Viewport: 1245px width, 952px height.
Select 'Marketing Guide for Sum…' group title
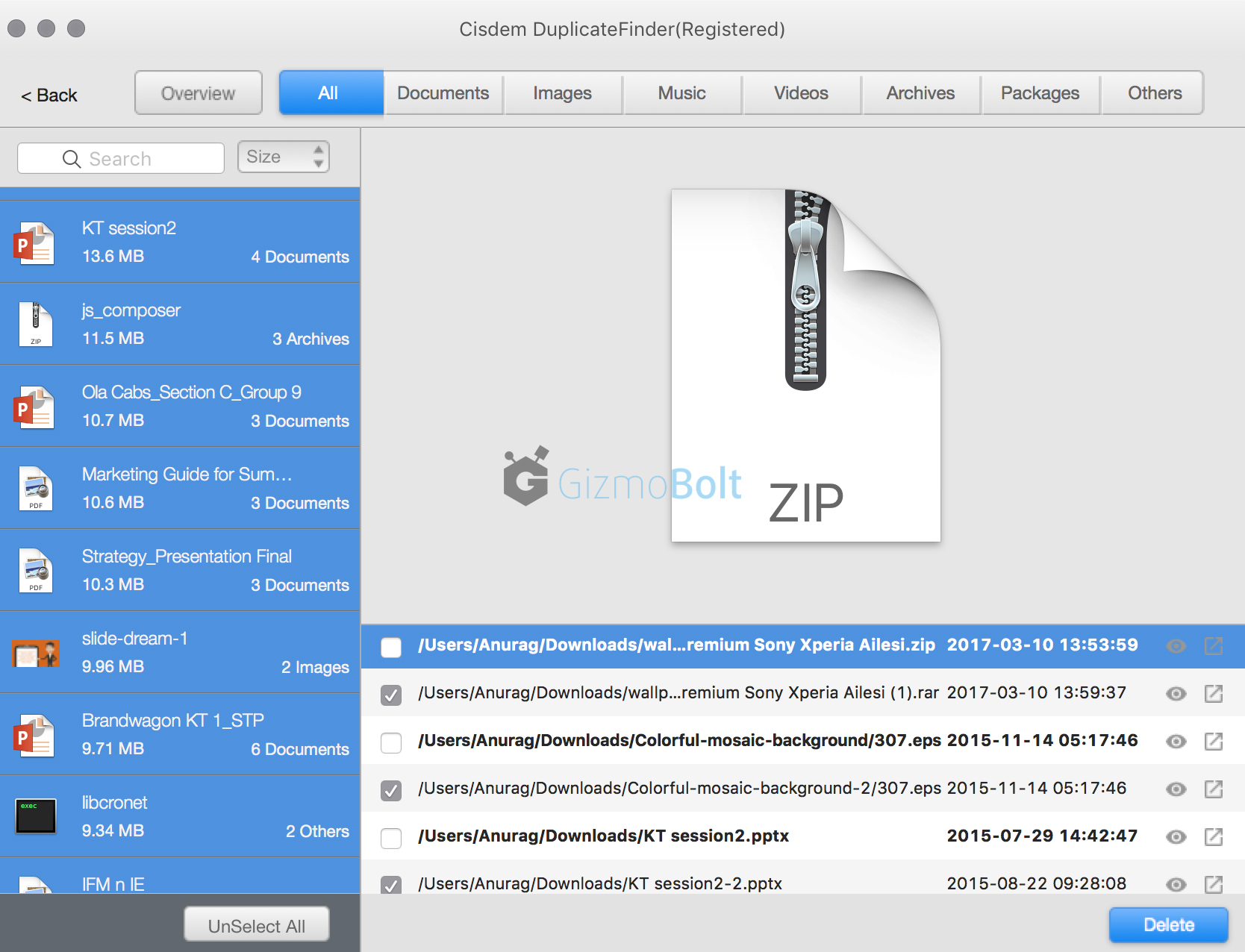(x=187, y=475)
